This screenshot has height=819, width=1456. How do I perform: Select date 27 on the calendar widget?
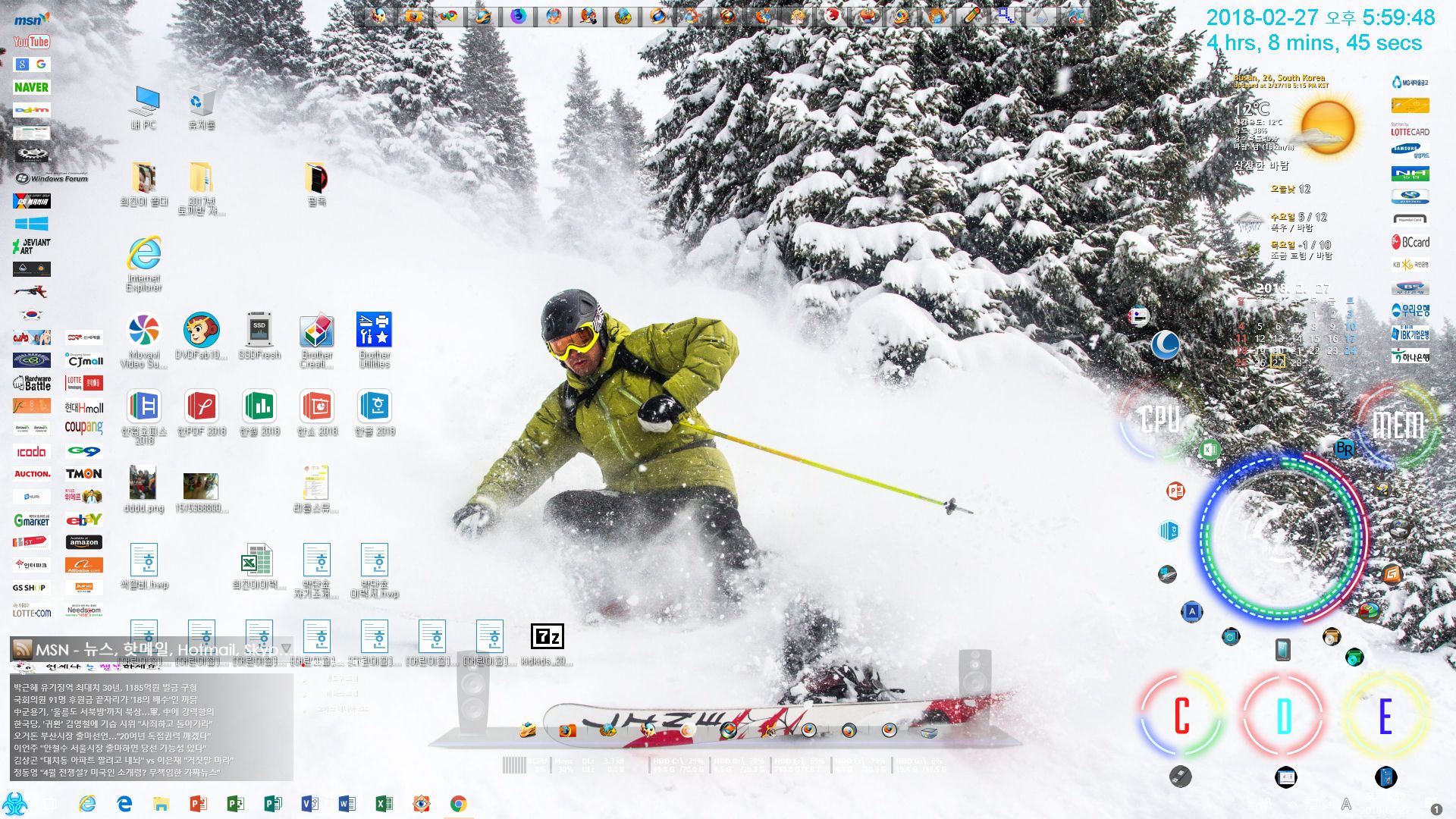coord(1279,362)
